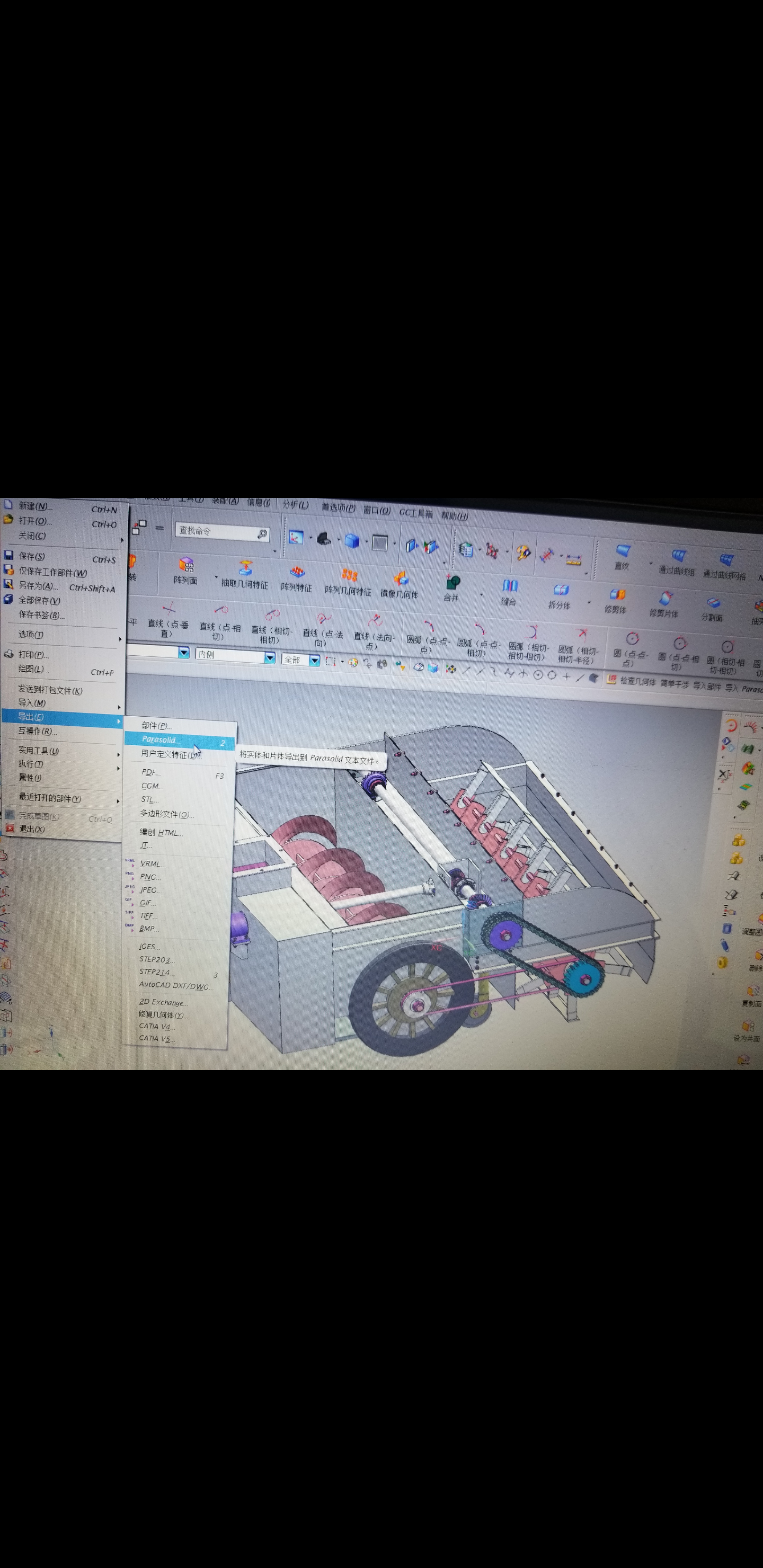This screenshot has width=763, height=1568.
Task: Select the 缝合 sew tool
Action: [x=509, y=592]
